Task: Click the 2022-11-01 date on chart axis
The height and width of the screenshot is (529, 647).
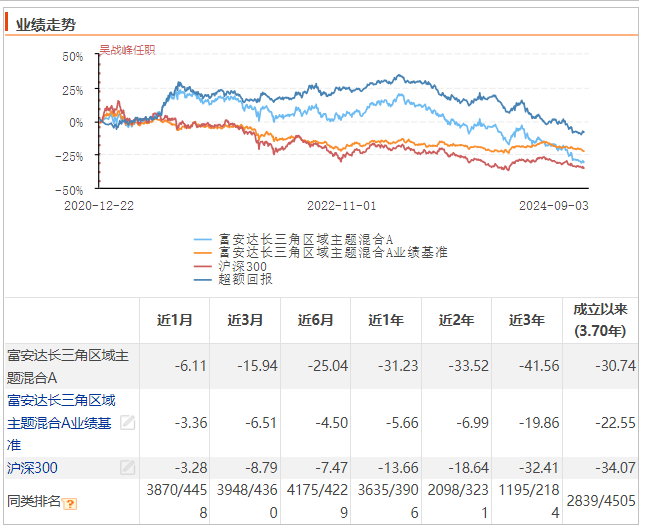Action: [341, 204]
